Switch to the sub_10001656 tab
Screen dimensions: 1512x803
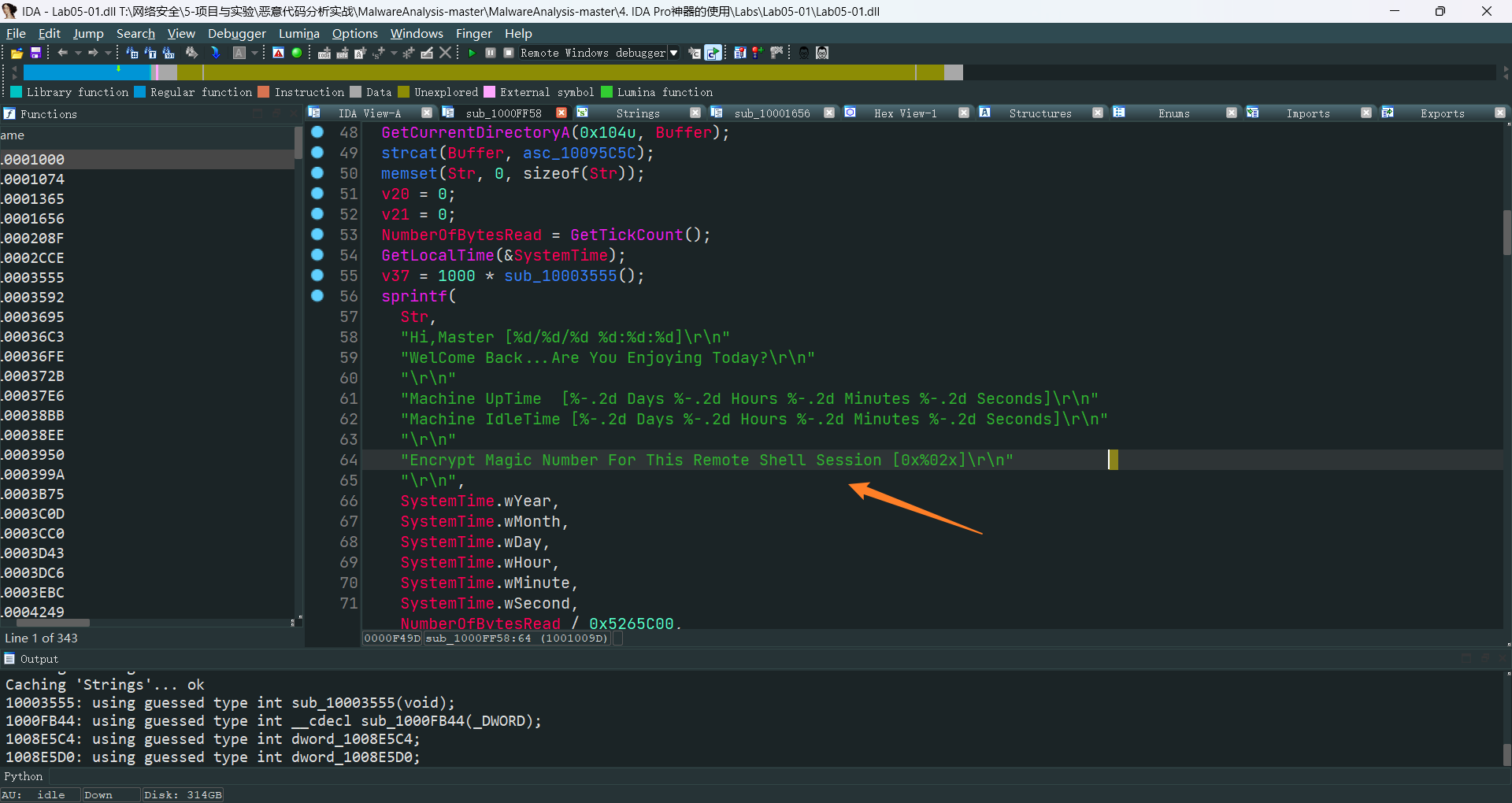[x=772, y=113]
